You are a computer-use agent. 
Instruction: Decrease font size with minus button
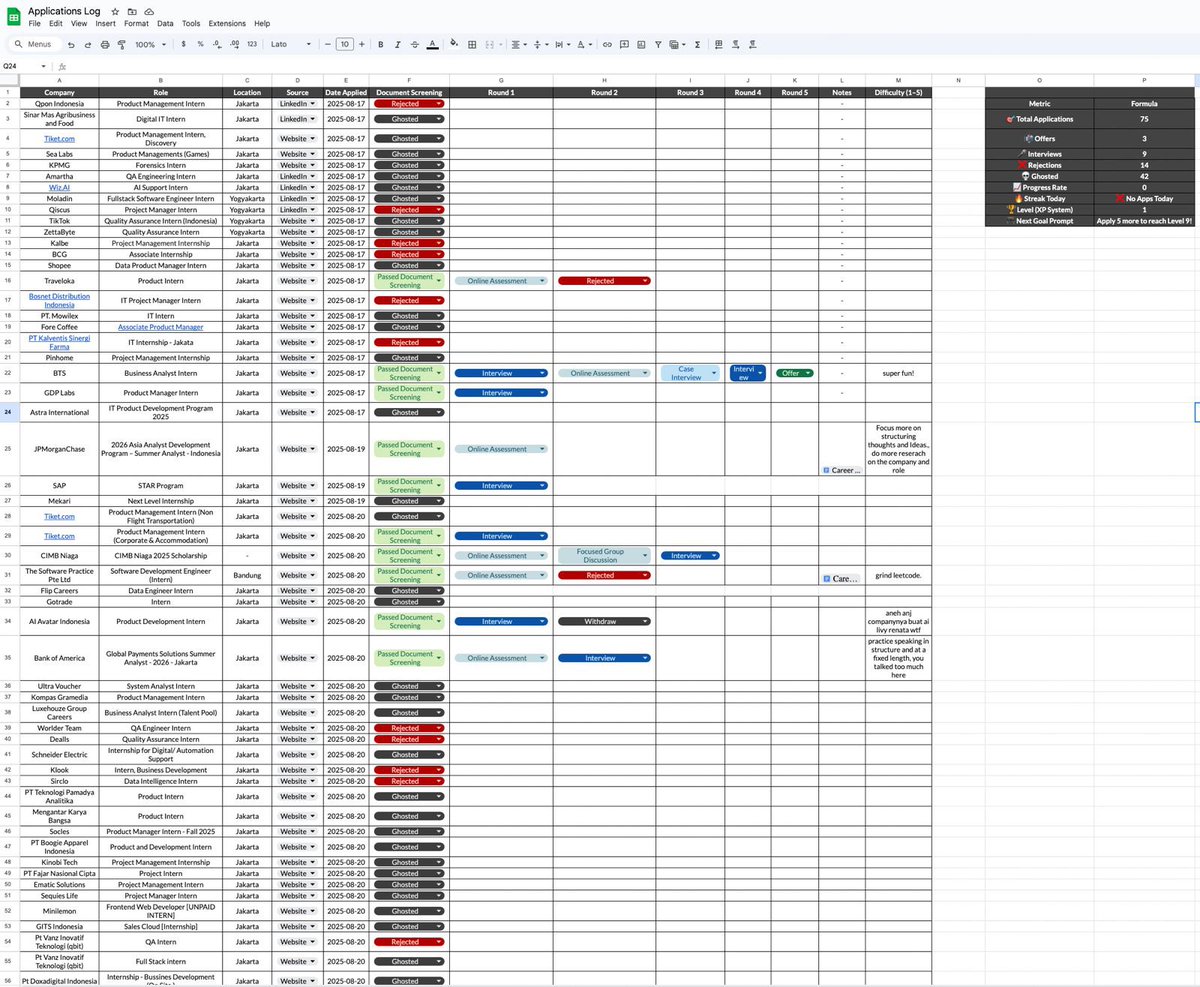pos(327,45)
